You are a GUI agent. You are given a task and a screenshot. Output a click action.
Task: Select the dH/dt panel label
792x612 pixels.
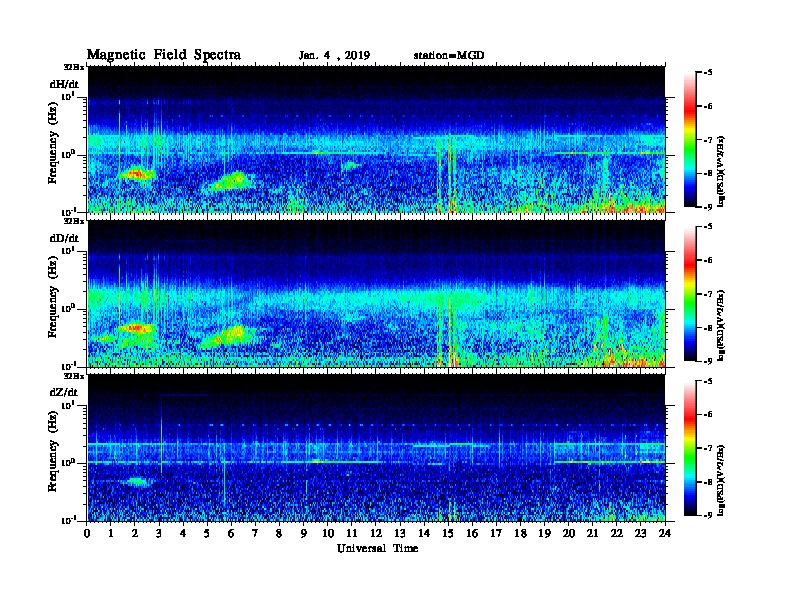point(64,84)
